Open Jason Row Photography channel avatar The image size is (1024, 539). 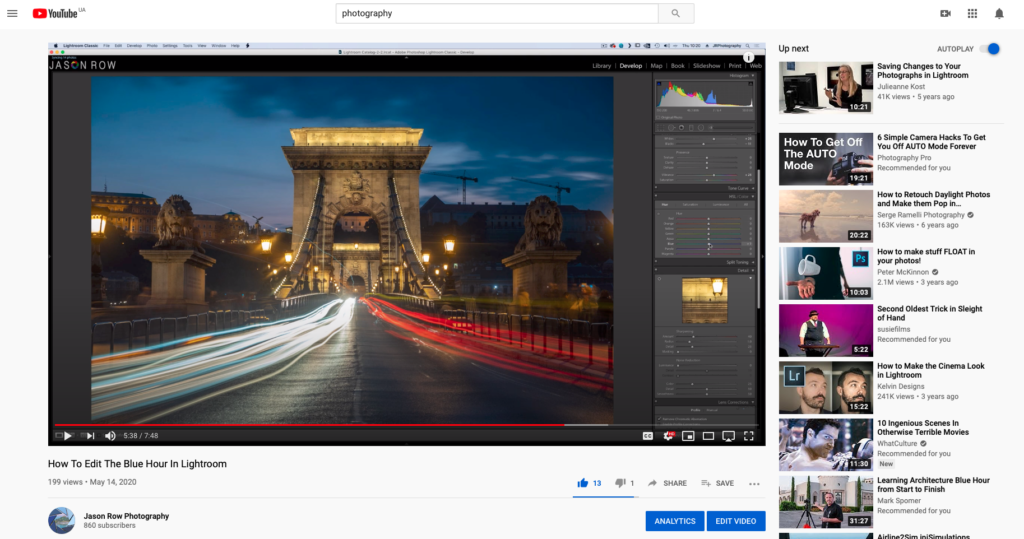(61, 521)
